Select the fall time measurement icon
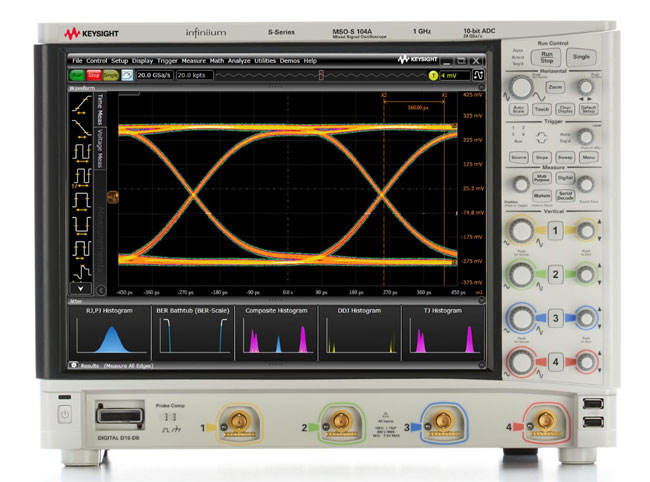The width and height of the screenshot is (650, 482). (82, 128)
